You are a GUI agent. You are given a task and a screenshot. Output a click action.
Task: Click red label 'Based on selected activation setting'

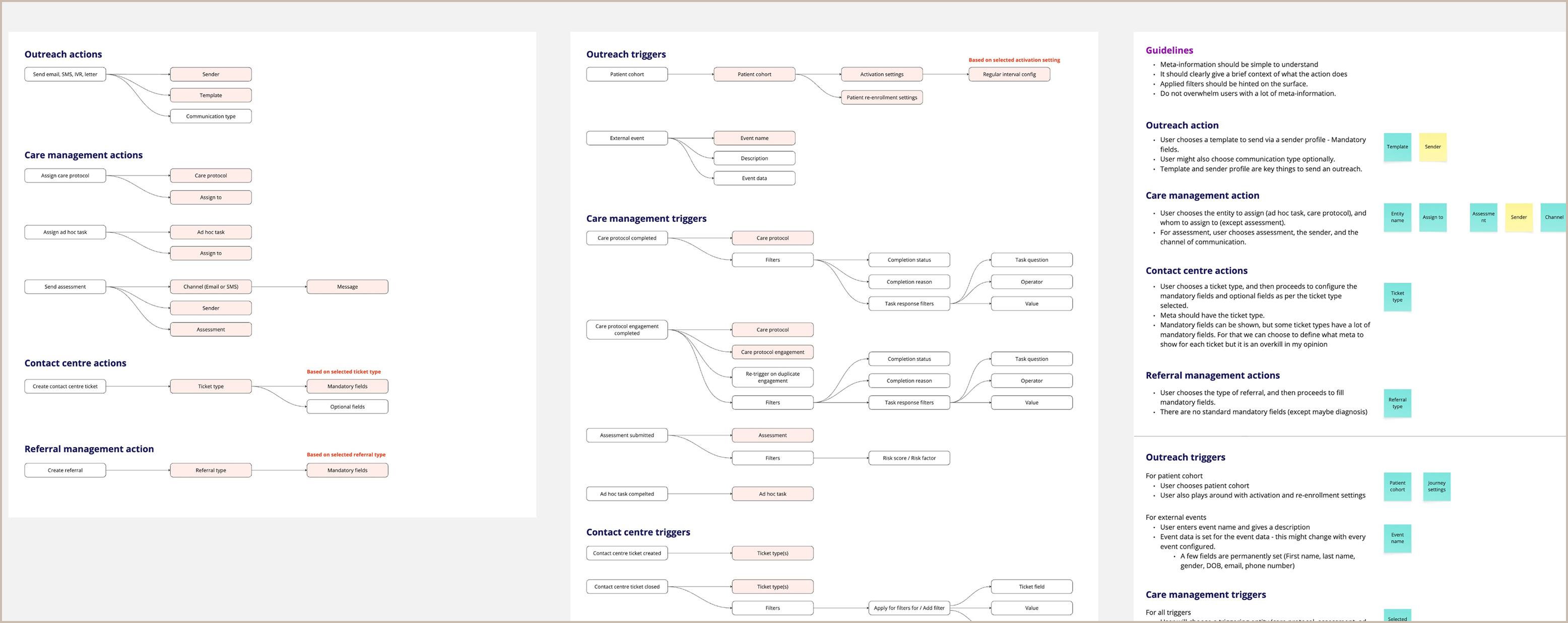click(x=1014, y=60)
